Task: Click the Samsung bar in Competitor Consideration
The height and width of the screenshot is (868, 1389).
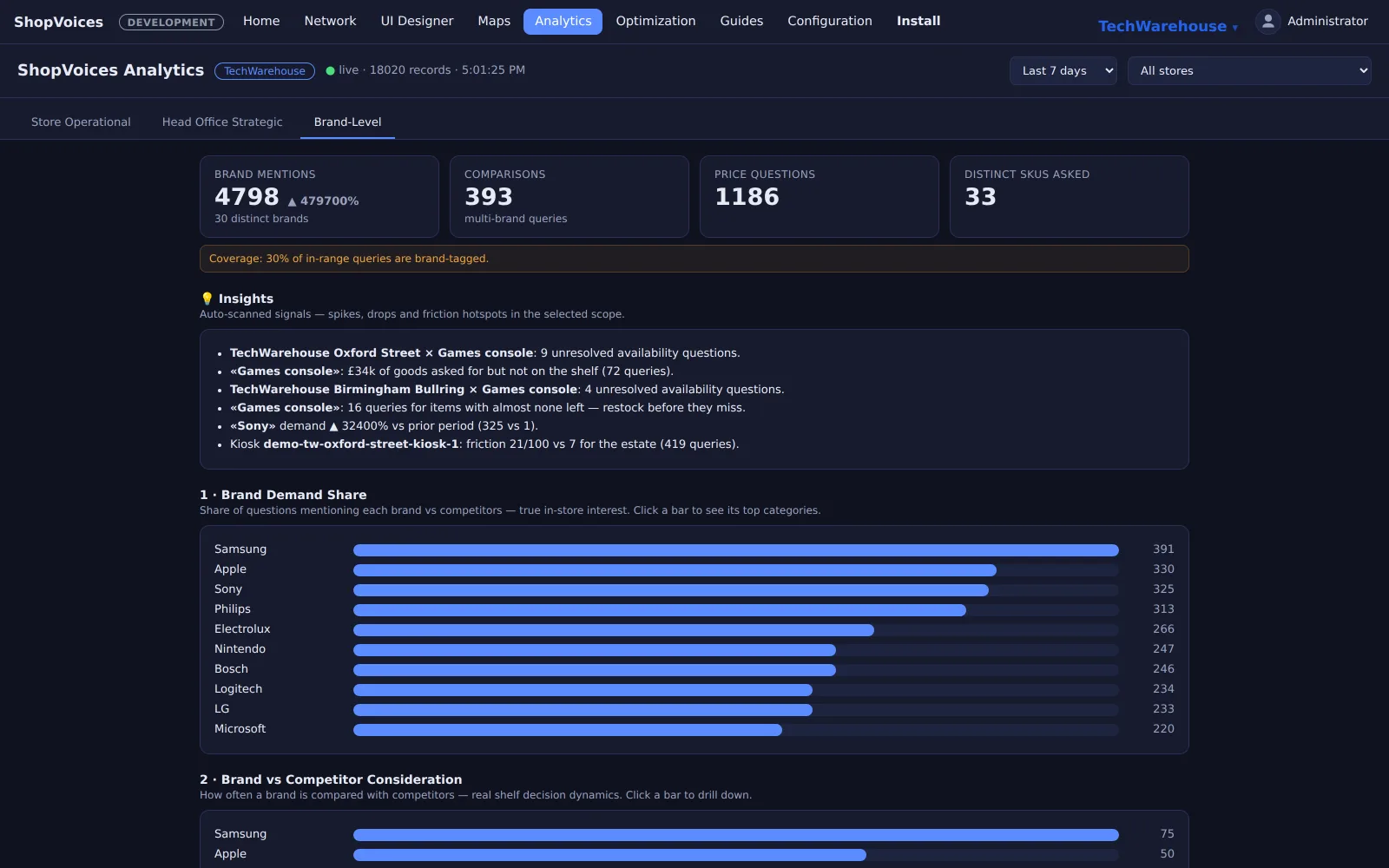Action: [736, 835]
